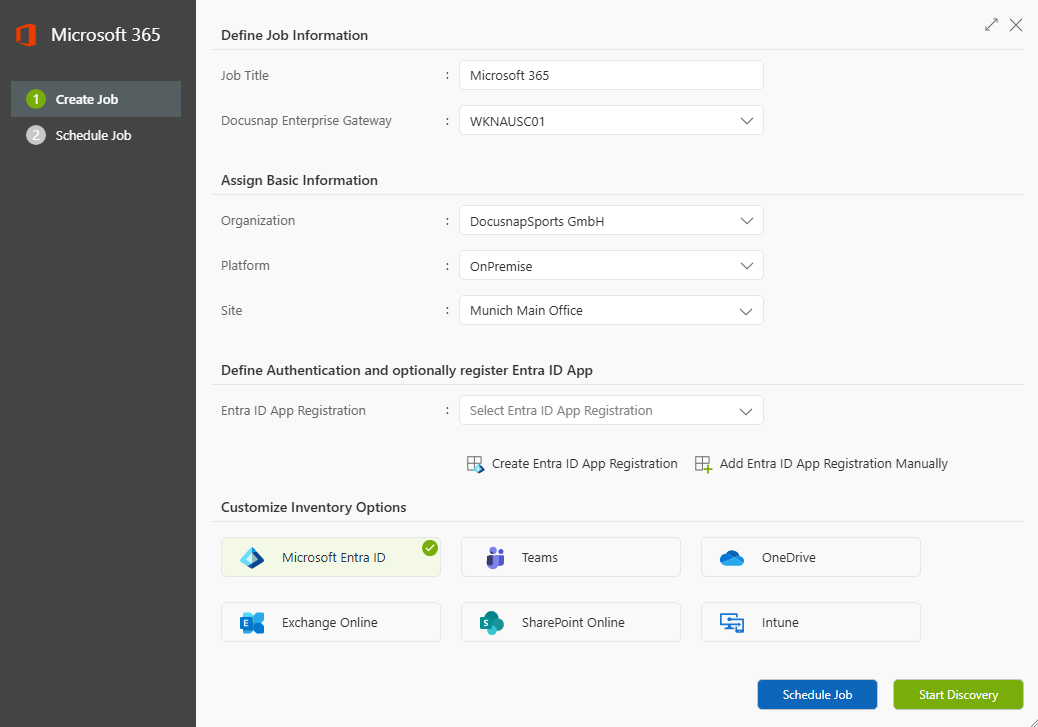This screenshot has height=727, width=1038.
Task: Close the Microsoft 365 dialog
Action: (x=1015, y=25)
